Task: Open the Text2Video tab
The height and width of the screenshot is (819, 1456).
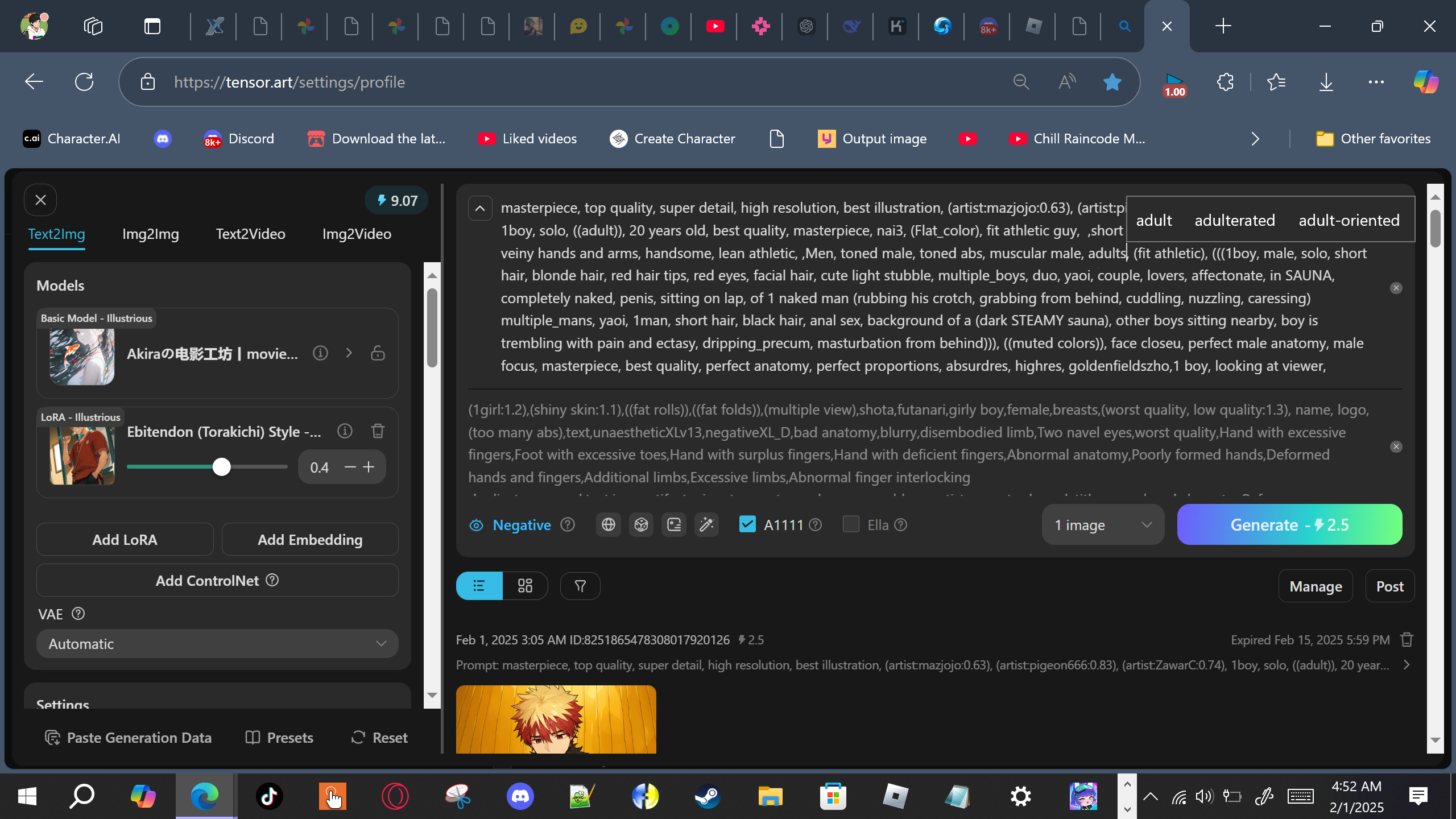Action: click(250, 234)
